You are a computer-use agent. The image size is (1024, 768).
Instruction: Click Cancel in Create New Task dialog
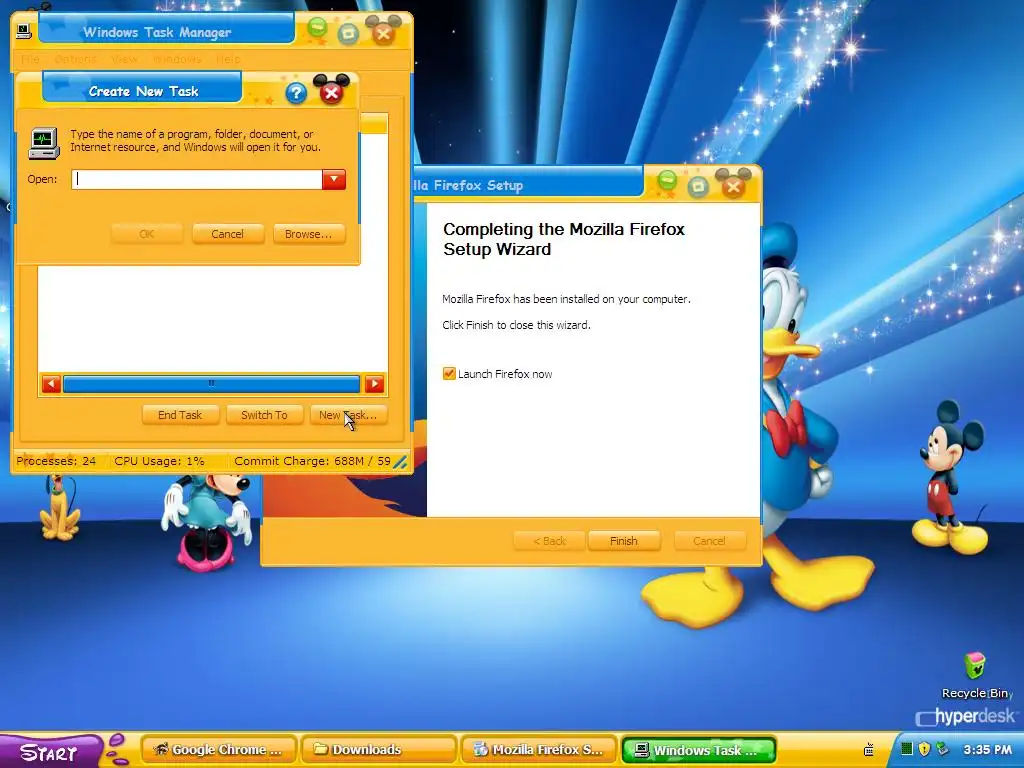(227, 234)
